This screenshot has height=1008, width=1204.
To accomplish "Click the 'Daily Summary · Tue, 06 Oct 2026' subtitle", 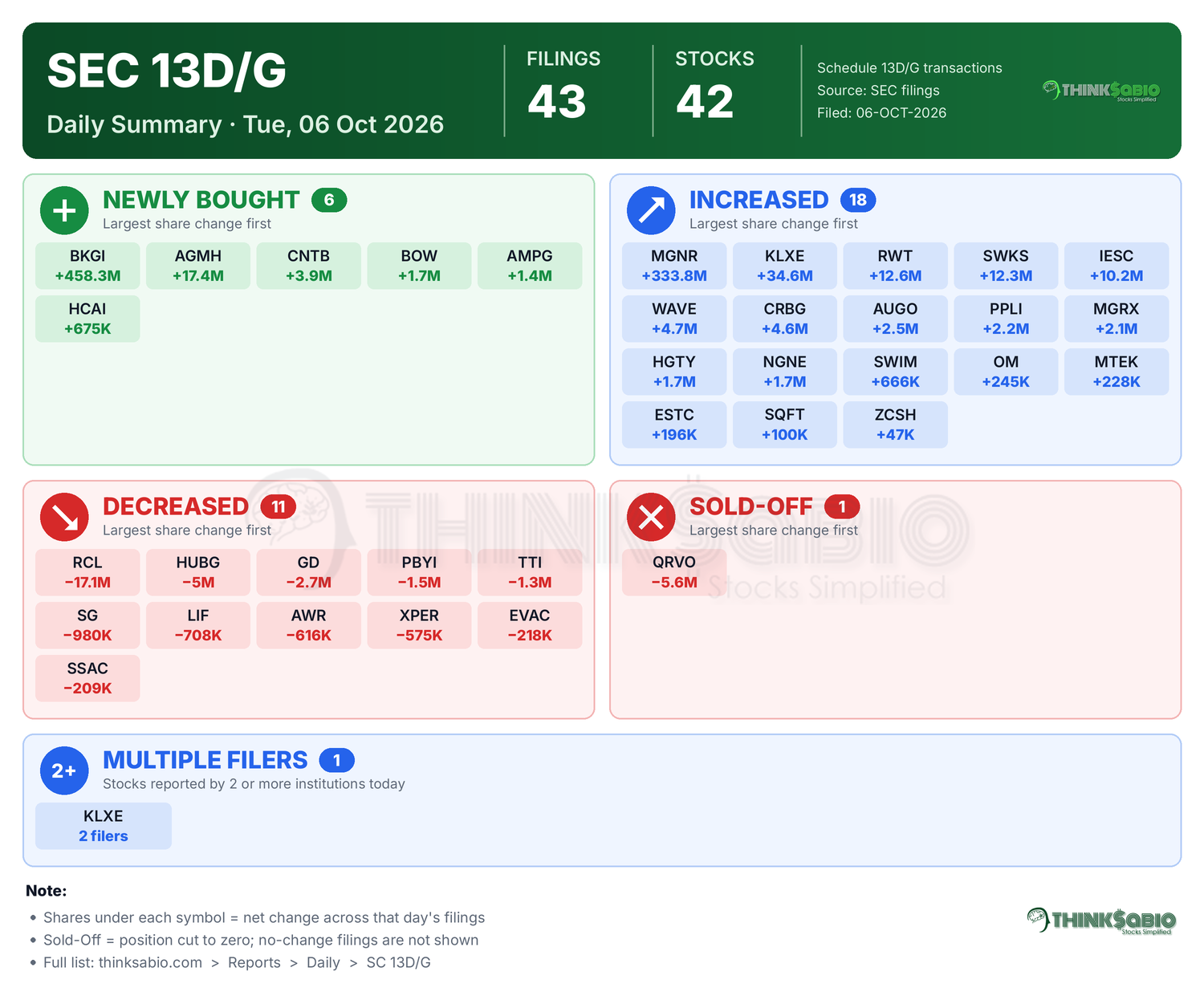I will pyautogui.click(x=245, y=124).
